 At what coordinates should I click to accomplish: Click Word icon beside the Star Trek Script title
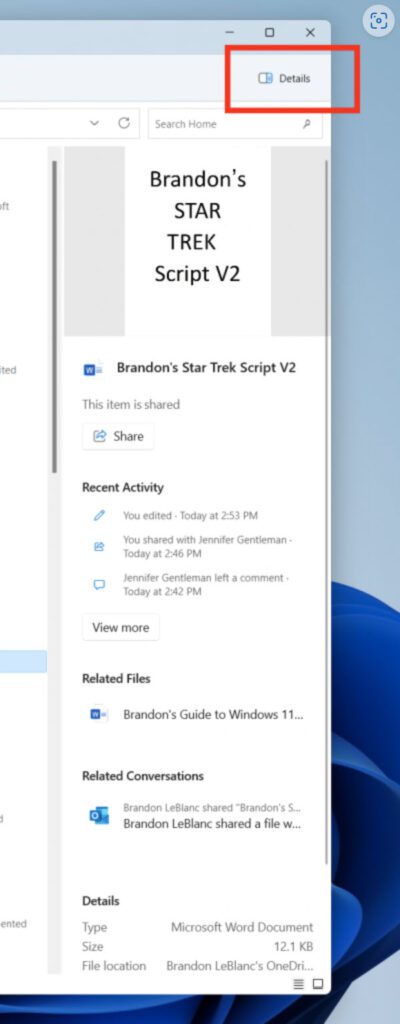coord(93,370)
